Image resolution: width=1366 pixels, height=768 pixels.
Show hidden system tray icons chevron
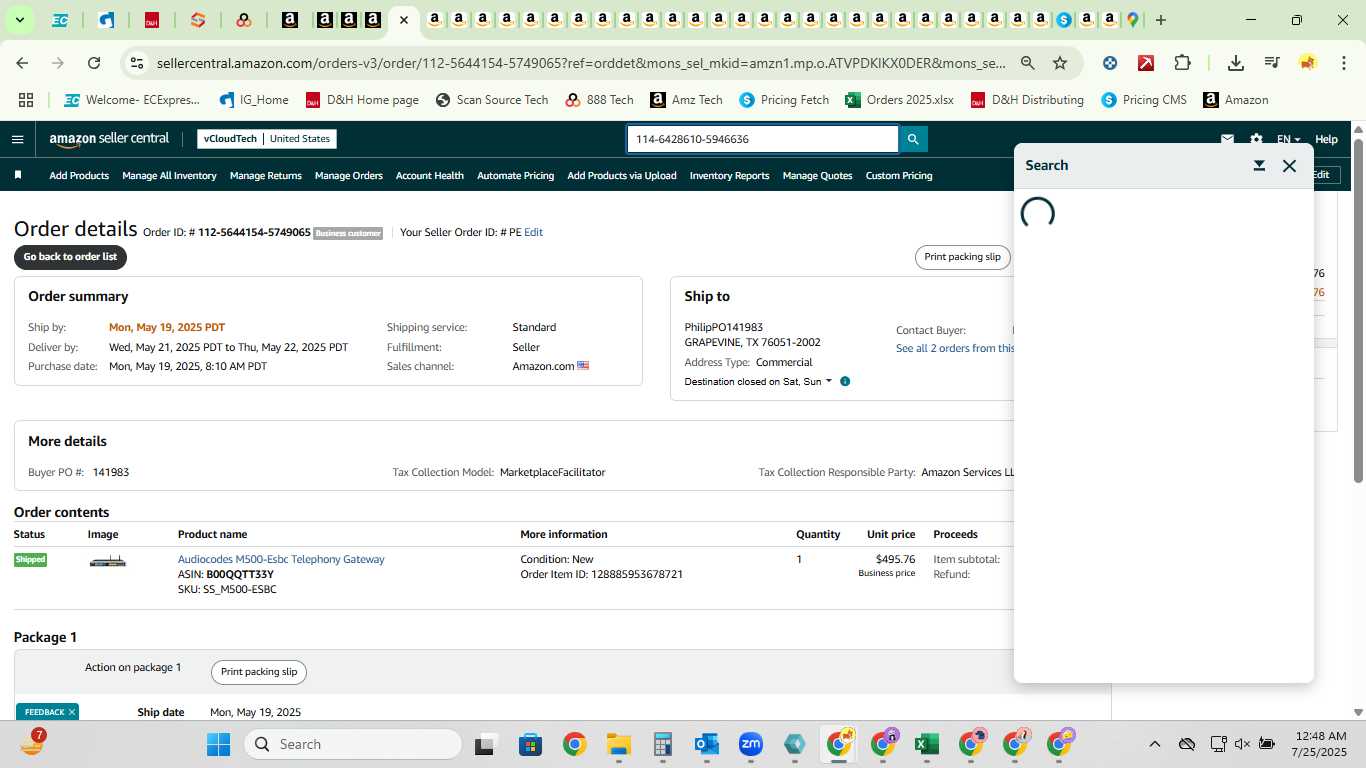coord(1154,744)
